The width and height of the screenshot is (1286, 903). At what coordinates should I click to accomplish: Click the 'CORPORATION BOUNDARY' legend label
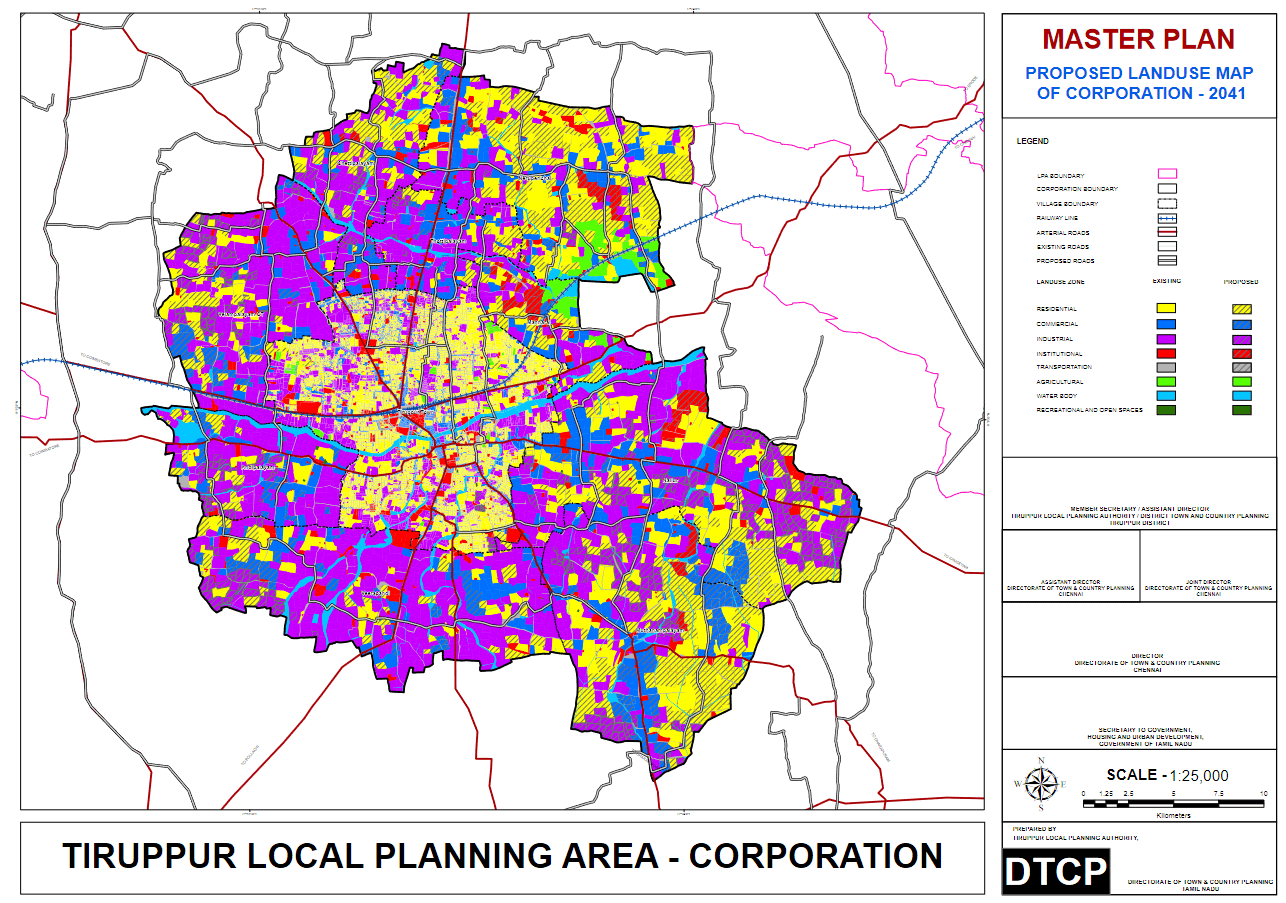point(1077,189)
